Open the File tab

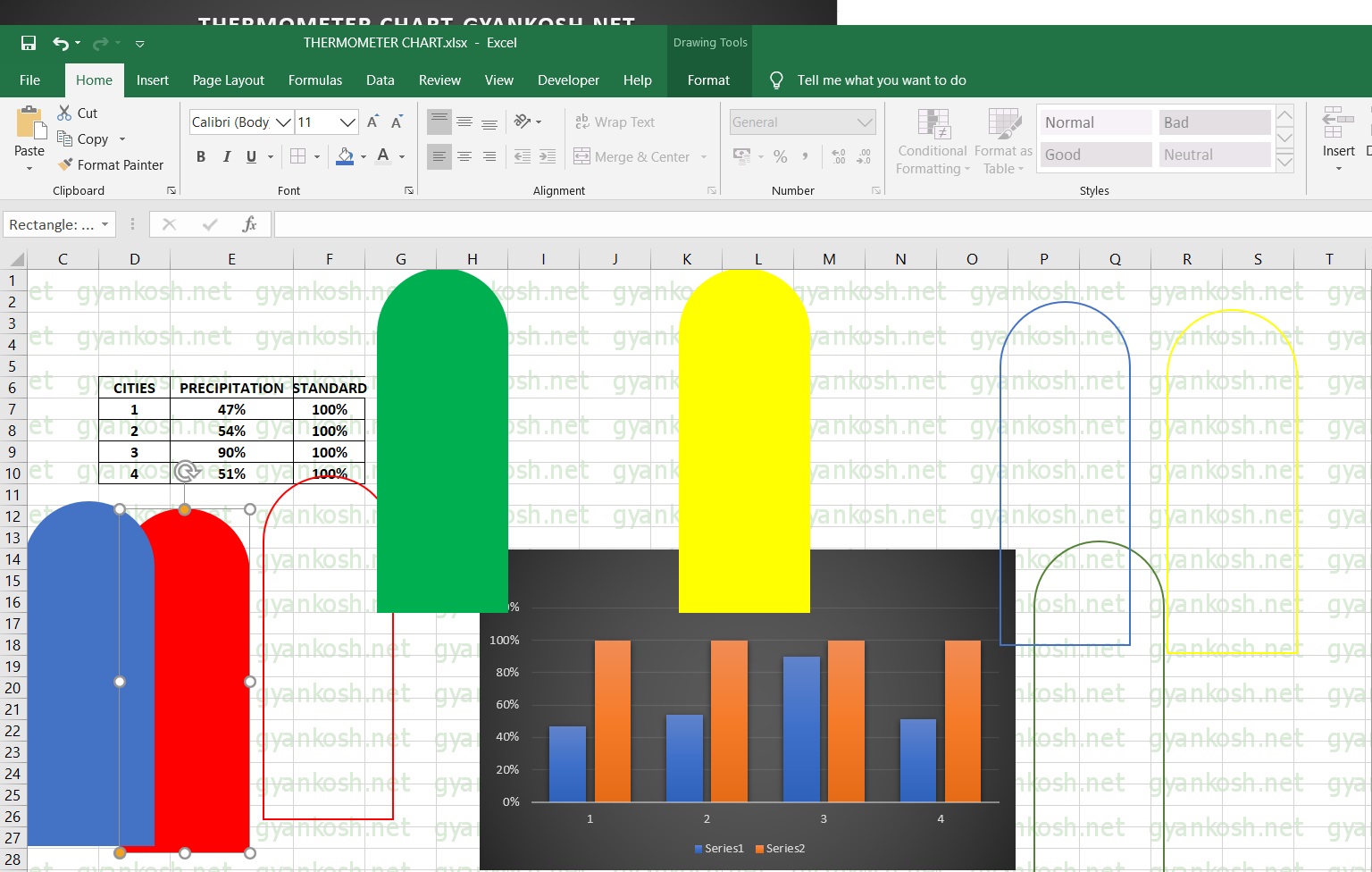29,80
